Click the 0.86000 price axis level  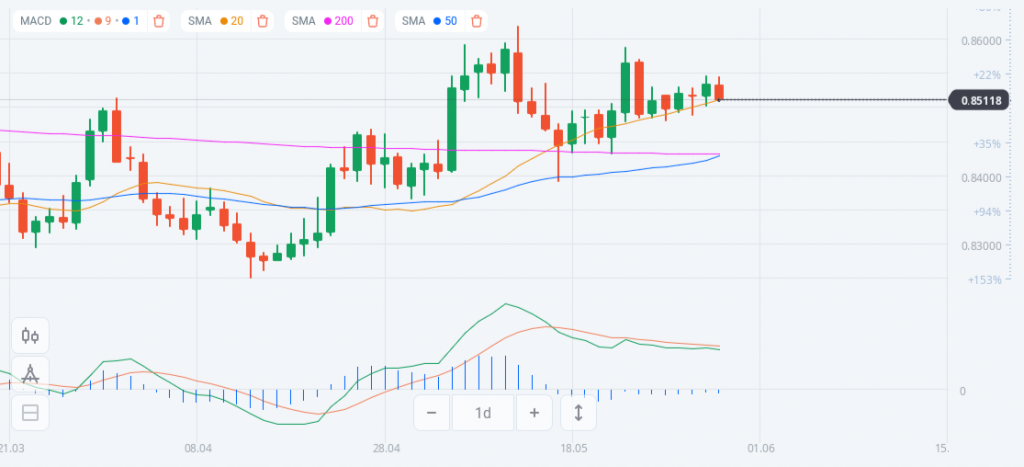[979, 41]
